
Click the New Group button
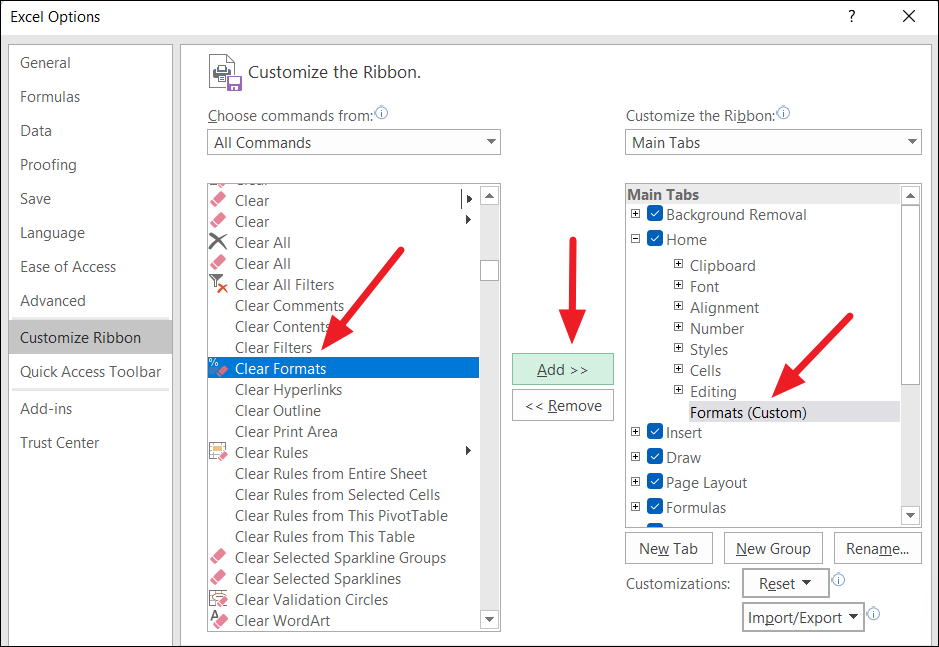(773, 548)
